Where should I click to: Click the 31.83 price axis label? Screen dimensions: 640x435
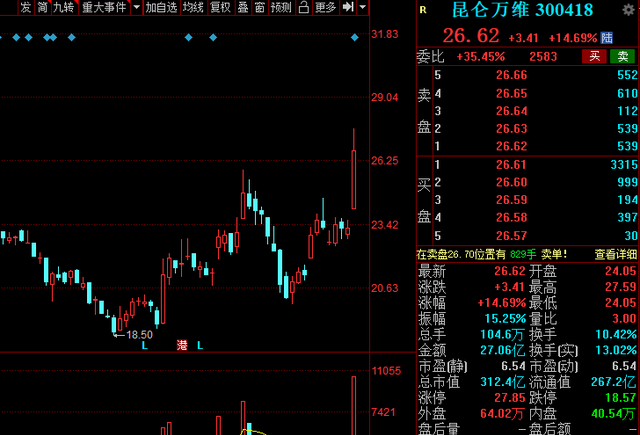(x=384, y=34)
